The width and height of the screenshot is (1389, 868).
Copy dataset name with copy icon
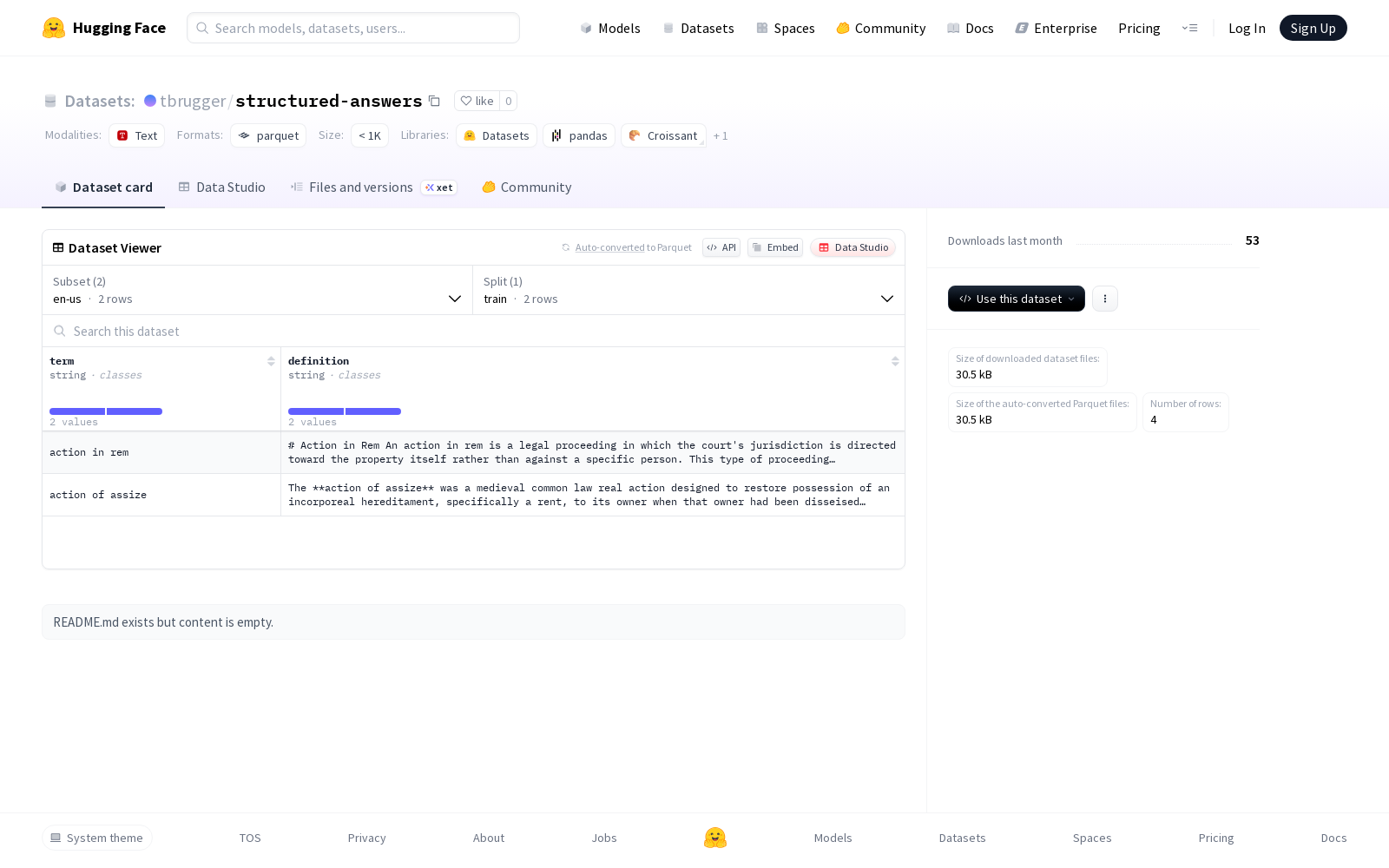(x=434, y=101)
